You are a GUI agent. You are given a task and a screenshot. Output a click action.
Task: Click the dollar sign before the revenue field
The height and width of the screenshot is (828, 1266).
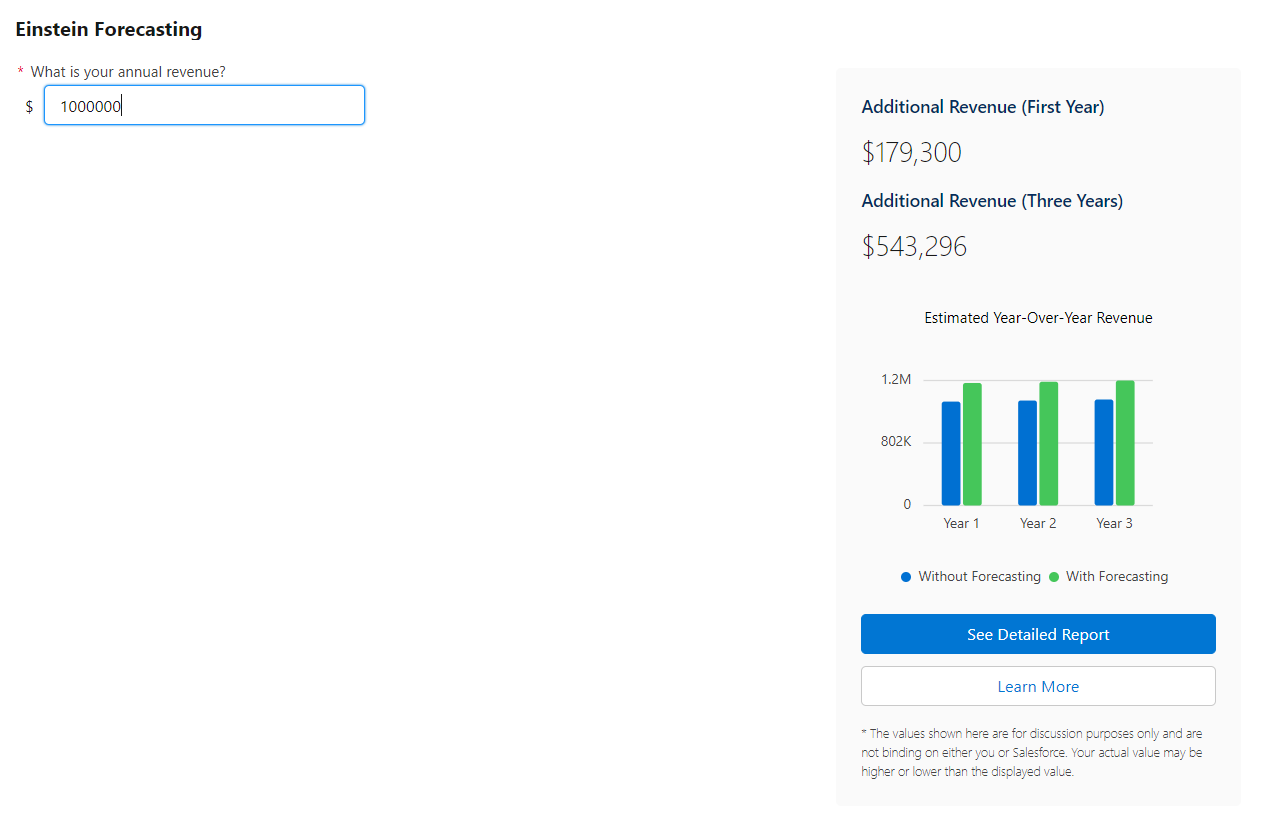tap(30, 106)
